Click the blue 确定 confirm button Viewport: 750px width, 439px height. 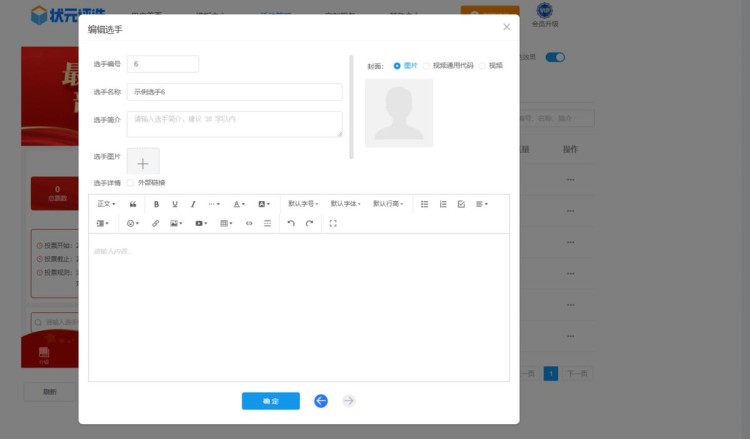click(x=270, y=401)
